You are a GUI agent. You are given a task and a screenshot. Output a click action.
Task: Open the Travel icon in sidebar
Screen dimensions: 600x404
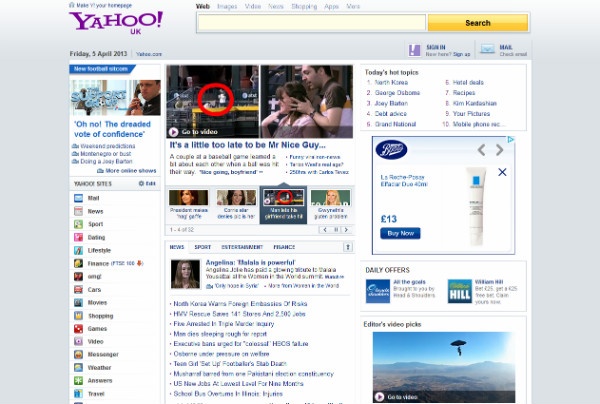click(x=78, y=393)
